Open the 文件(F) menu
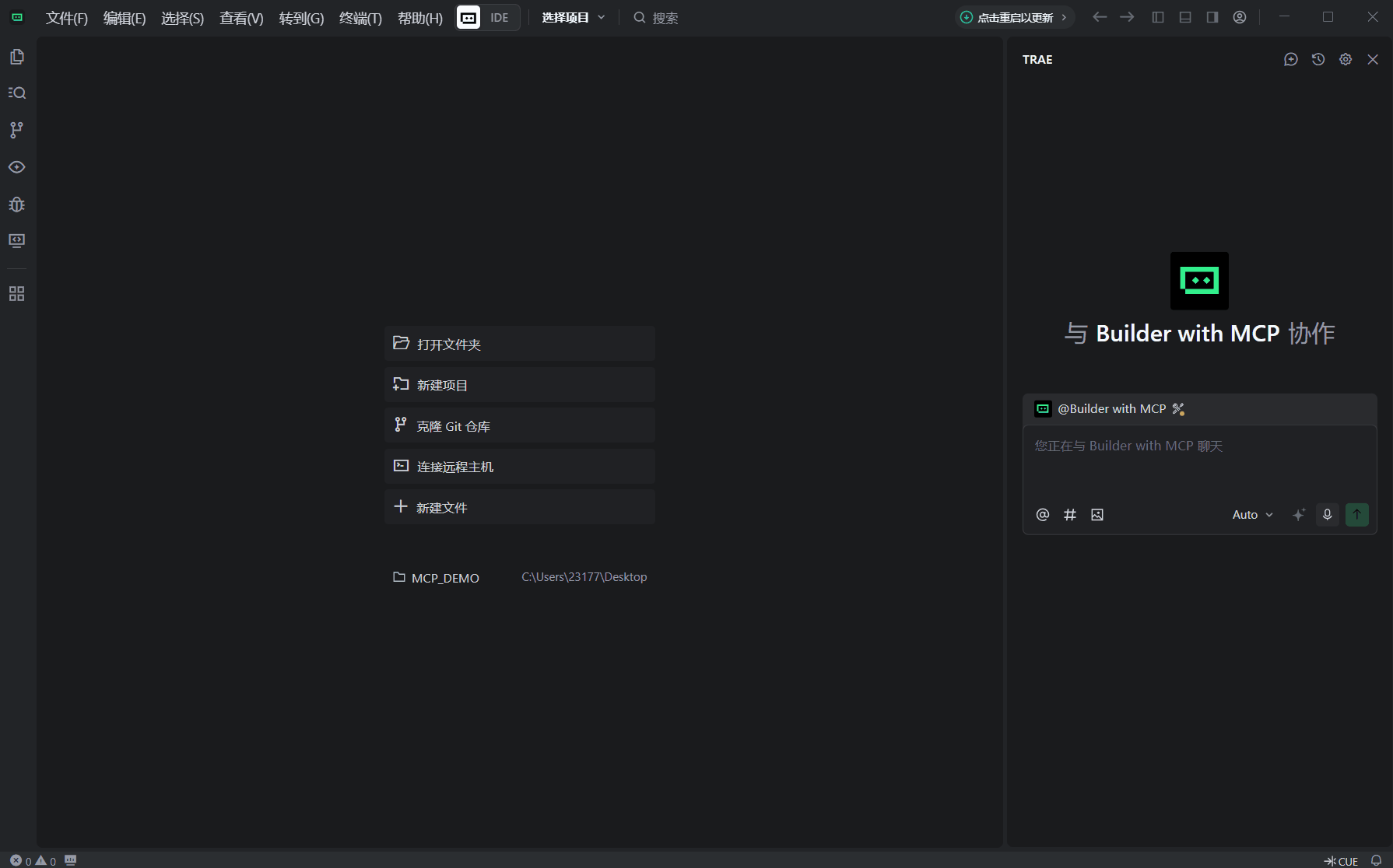The height and width of the screenshot is (868, 1393). tap(65, 18)
